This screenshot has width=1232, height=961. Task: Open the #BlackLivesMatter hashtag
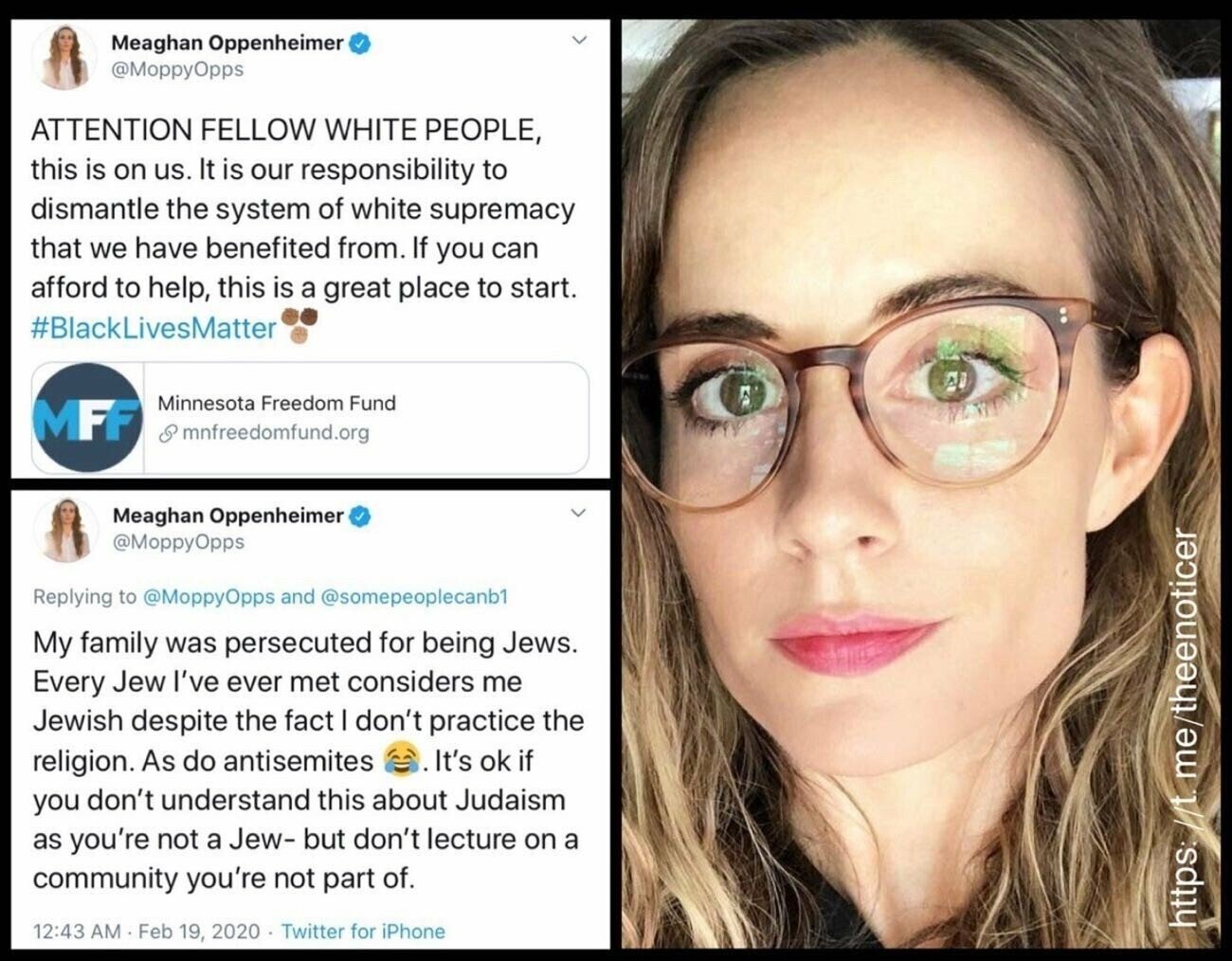click(x=154, y=328)
